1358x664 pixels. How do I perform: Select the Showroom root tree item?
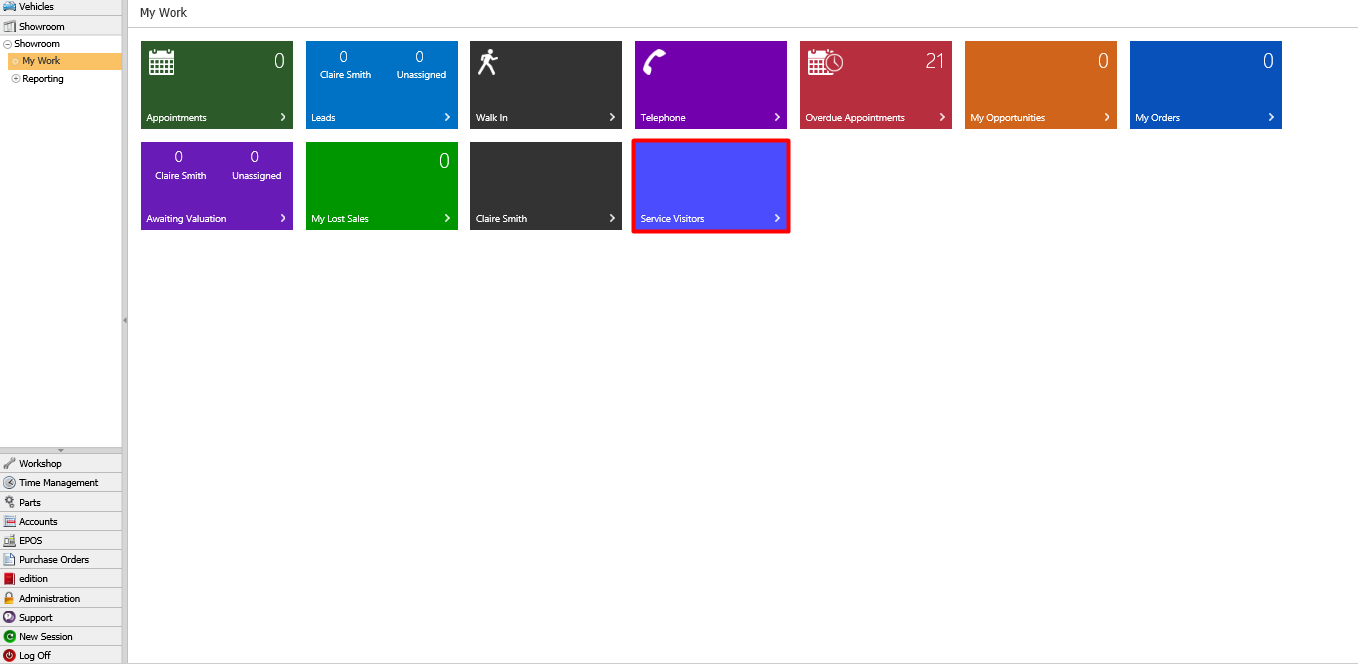pos(37,44)
